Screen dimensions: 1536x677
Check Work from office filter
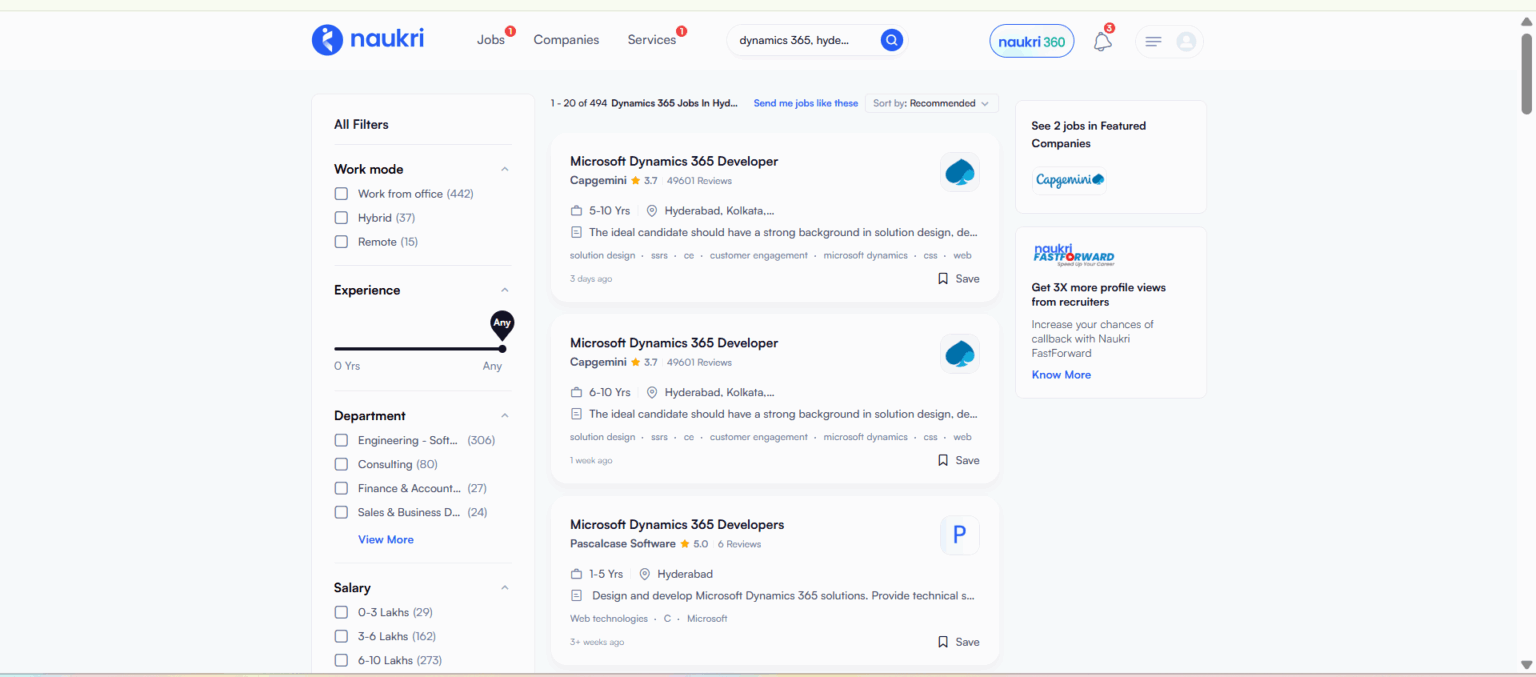point(341,194)
